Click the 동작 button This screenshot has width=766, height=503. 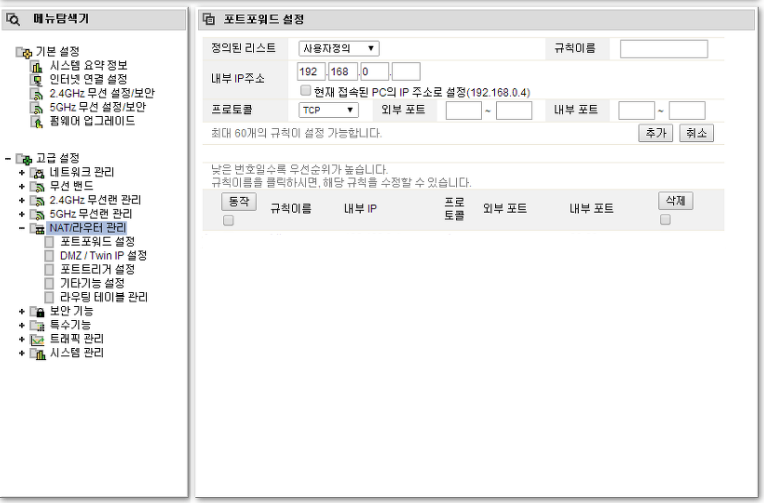[x=239, y=202]
